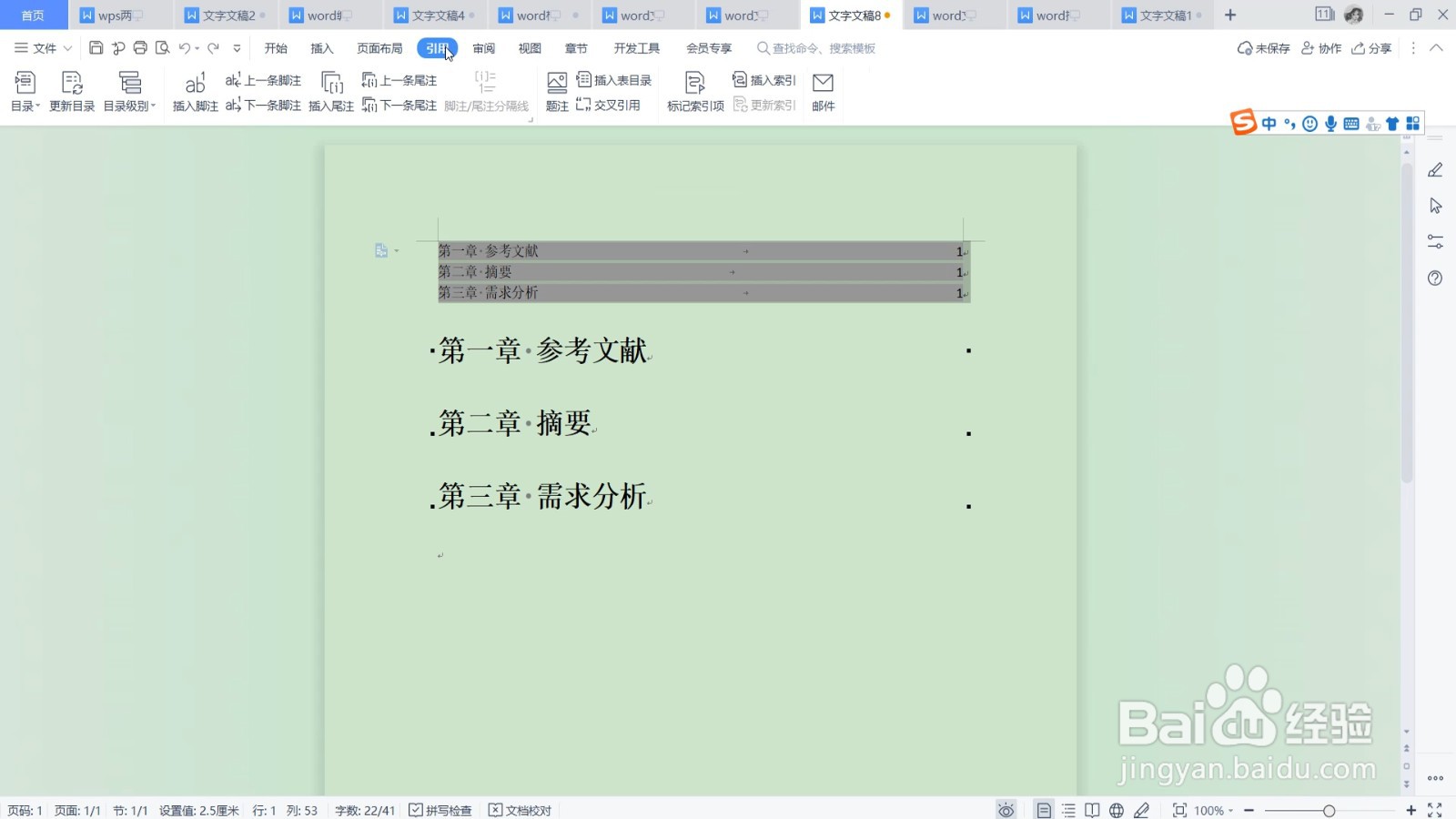
Task: Click the selection arrow icon in right sidebar
Action: click(1435, 206)
